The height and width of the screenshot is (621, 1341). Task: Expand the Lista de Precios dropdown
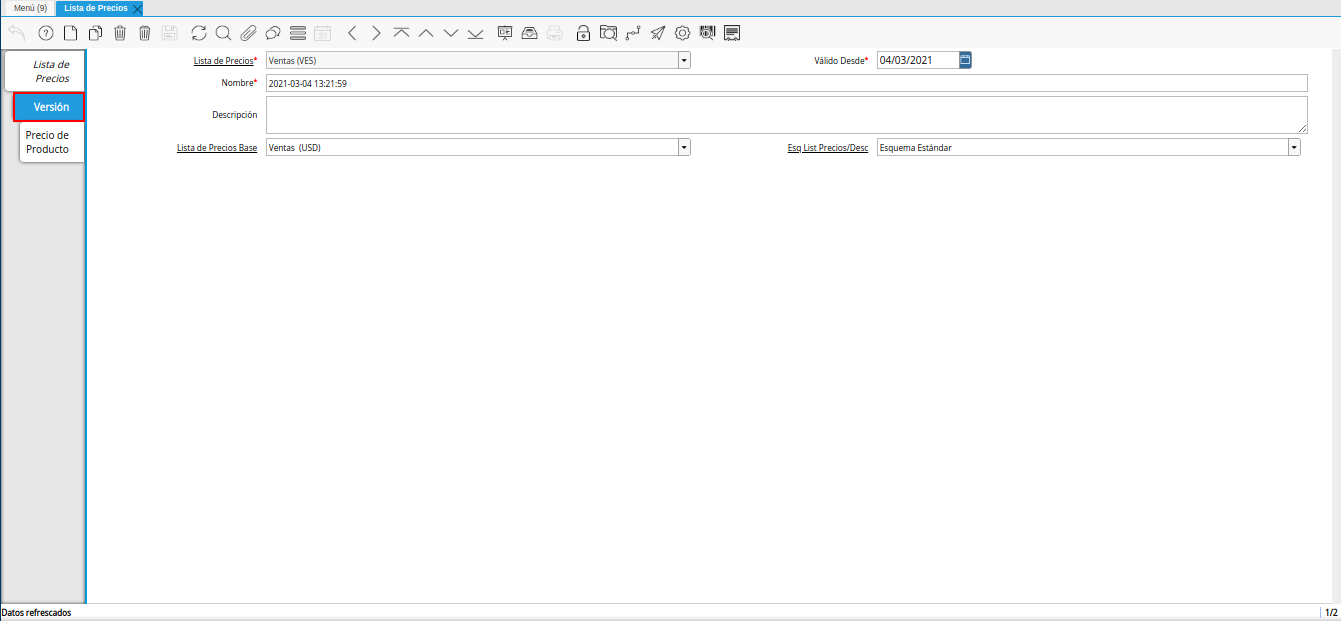[684, 60]
